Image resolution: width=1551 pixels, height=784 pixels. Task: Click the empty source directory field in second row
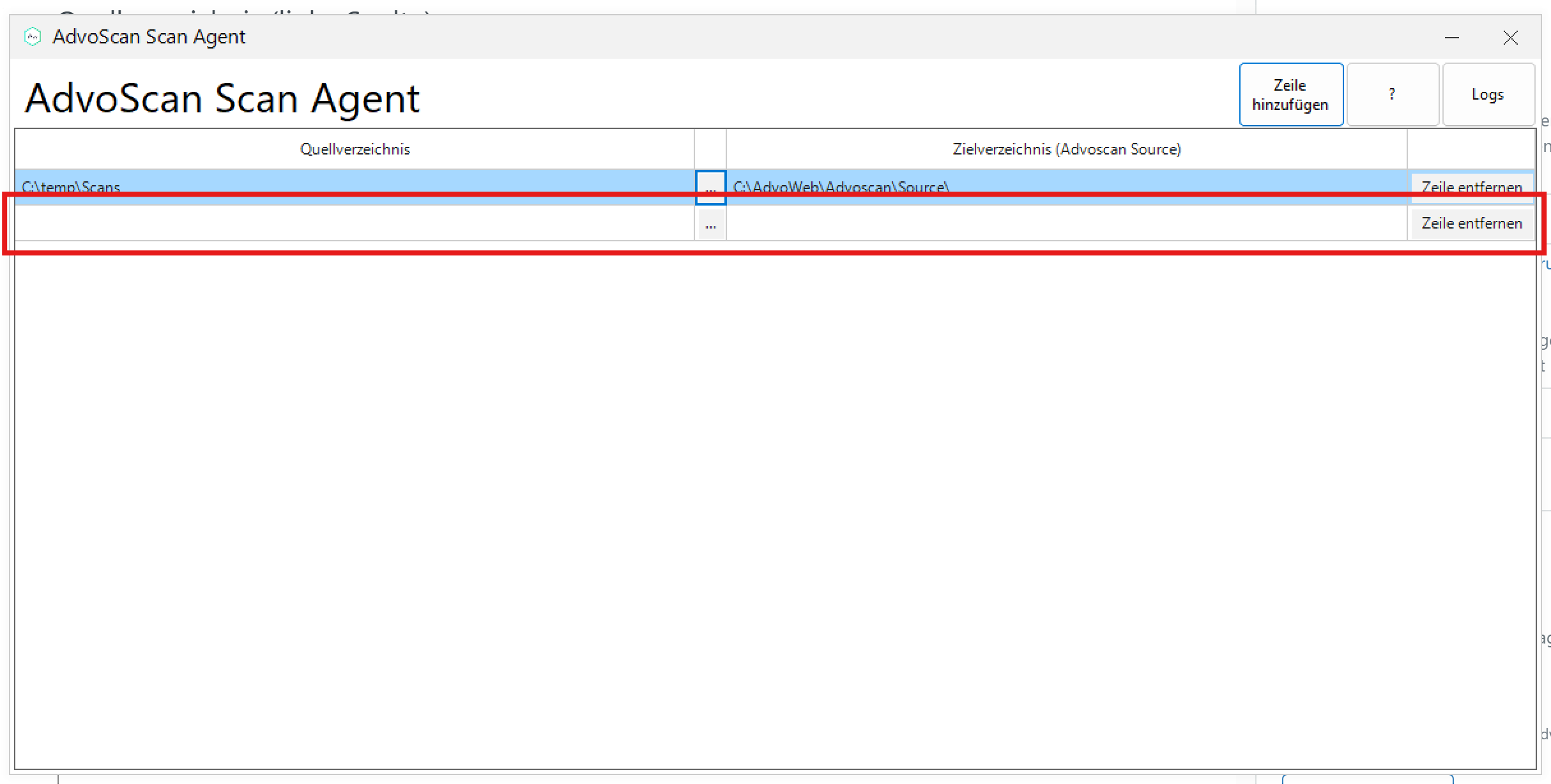pos(355,223)
